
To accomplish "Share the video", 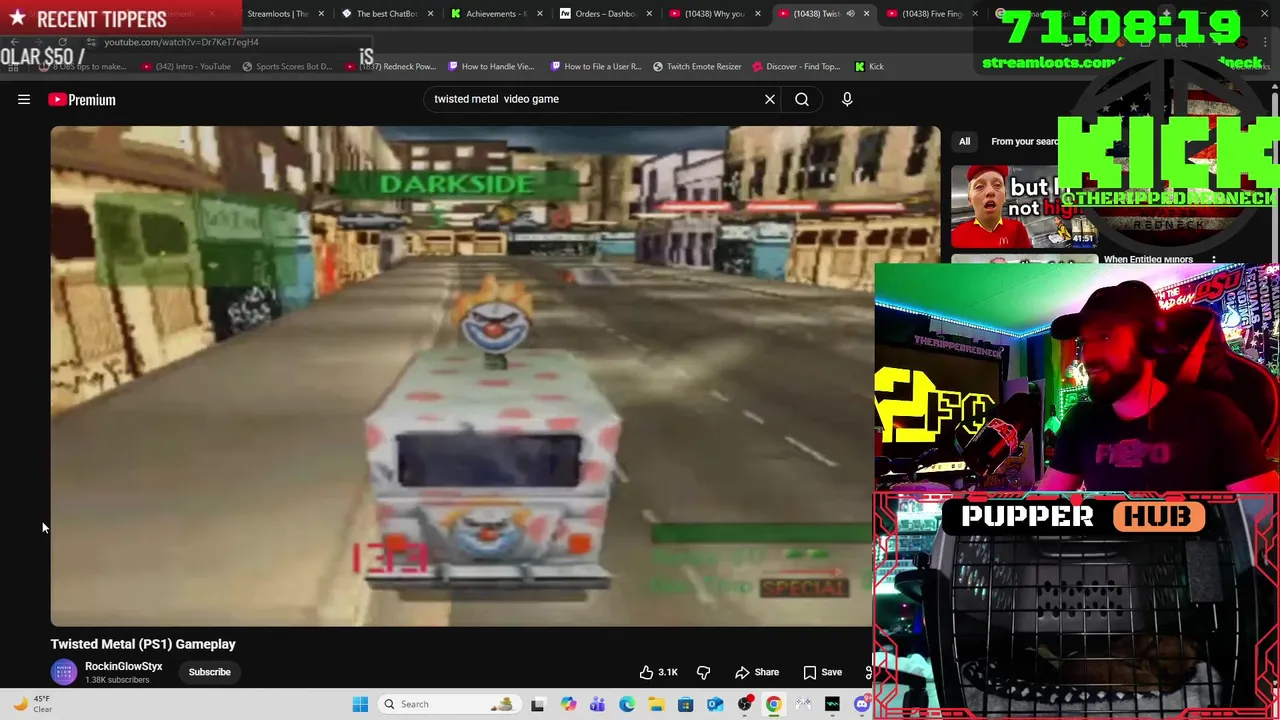I will tap(757, 672).
